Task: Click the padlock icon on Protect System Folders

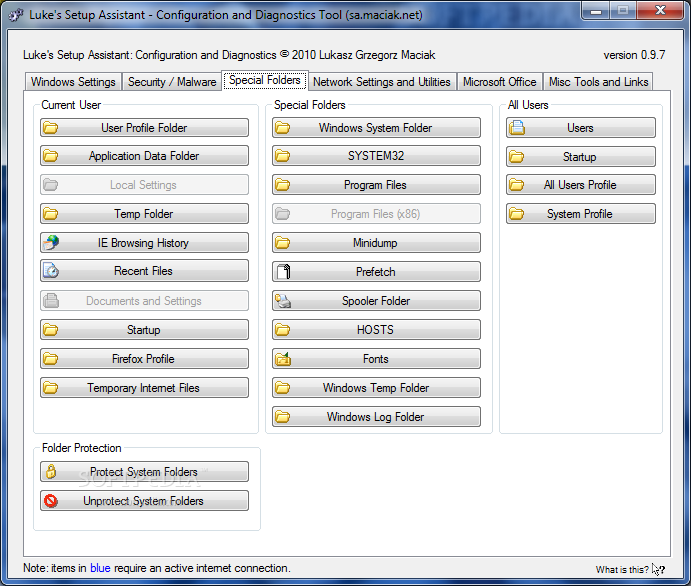Action: point(51,471)
